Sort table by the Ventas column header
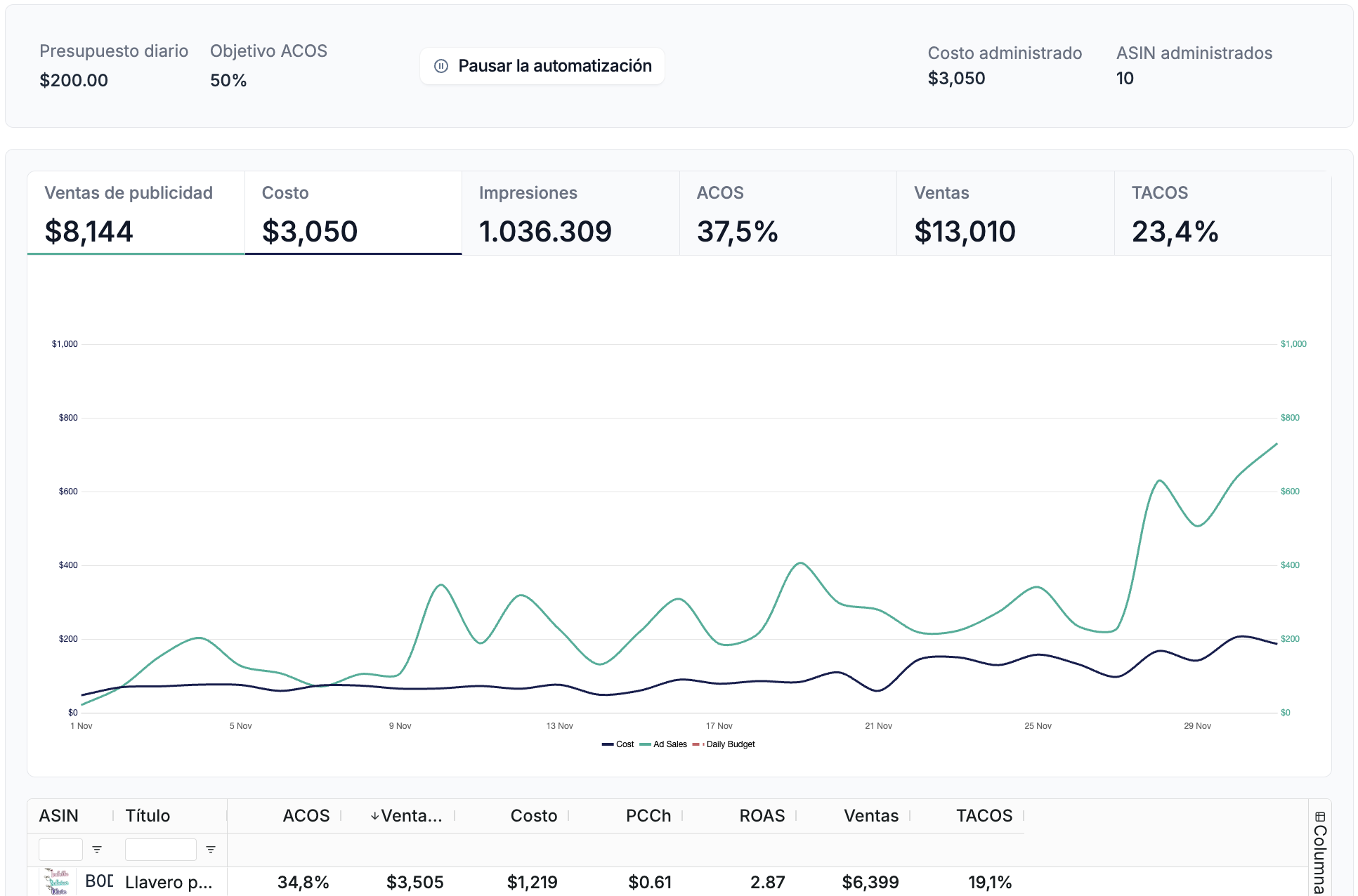Screen dimensions: 1358x896 click(871, 816)
